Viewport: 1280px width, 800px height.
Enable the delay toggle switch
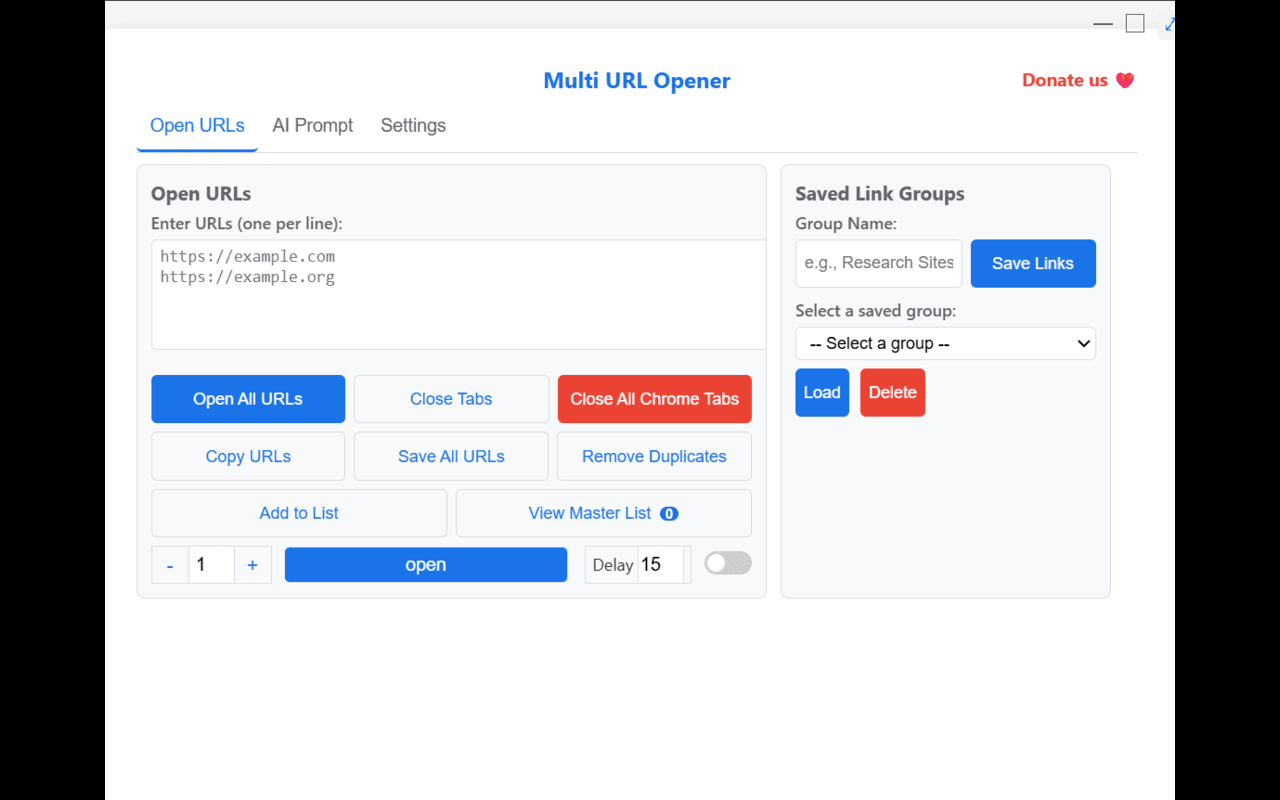click(x=728, y=563)
